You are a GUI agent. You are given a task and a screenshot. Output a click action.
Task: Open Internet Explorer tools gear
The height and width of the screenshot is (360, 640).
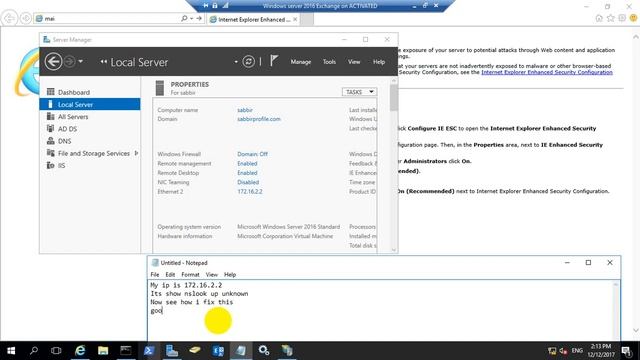pos(622,18)
